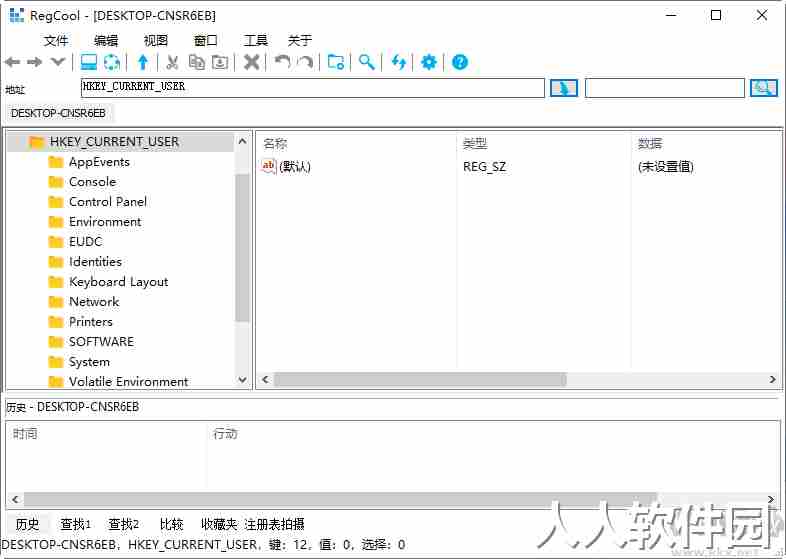Viewport: 786px width, 559px height.
Task: Select the System key
Action: (x=89, y=362)
